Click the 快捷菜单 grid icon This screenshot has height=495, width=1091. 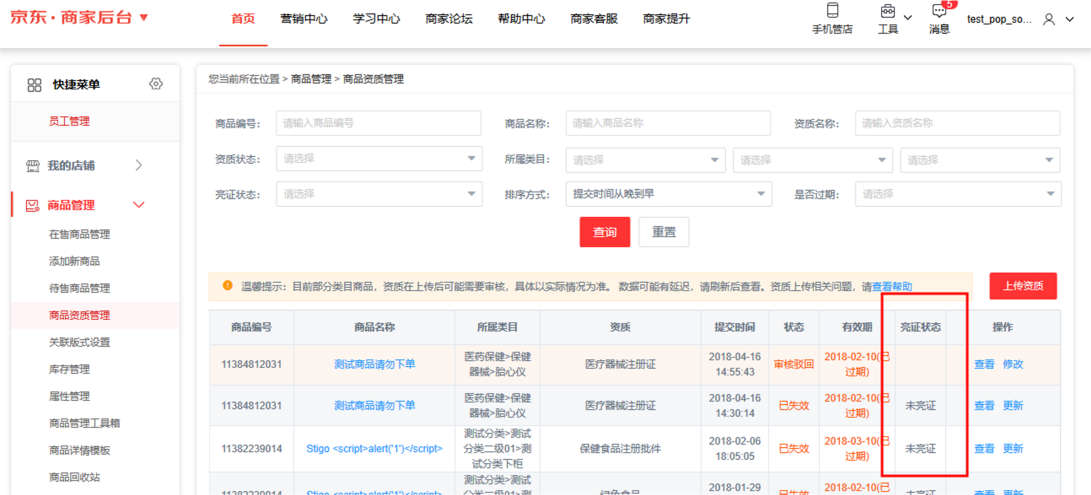pyautogui.click(x=34, y=85)
